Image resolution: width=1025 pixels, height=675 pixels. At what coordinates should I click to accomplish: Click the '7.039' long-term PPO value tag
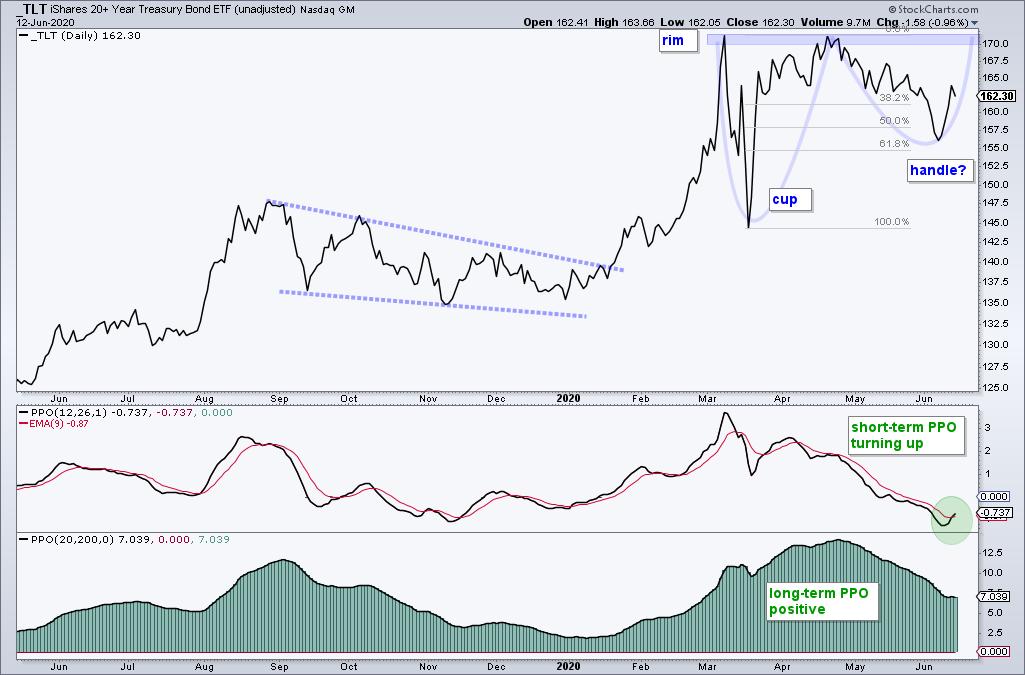(995, 596)
